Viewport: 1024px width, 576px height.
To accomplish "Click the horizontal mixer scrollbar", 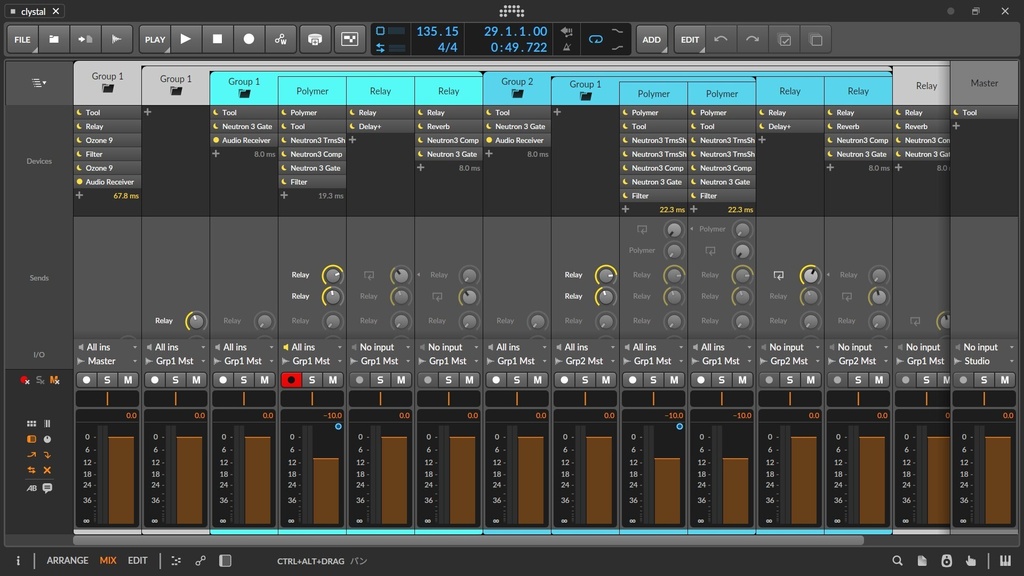I will click(468, 541).
